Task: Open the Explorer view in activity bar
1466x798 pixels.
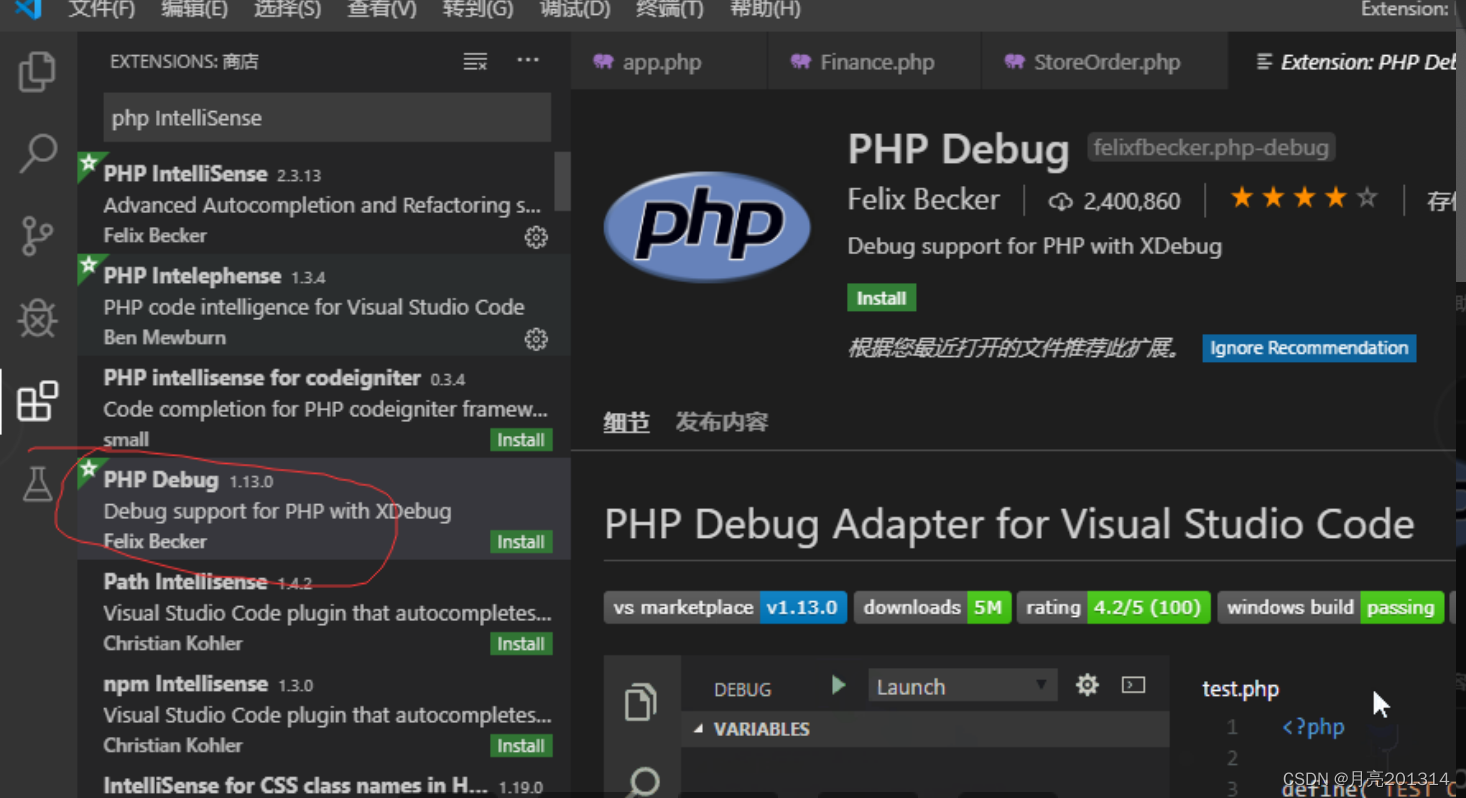Action: (38, 72)
